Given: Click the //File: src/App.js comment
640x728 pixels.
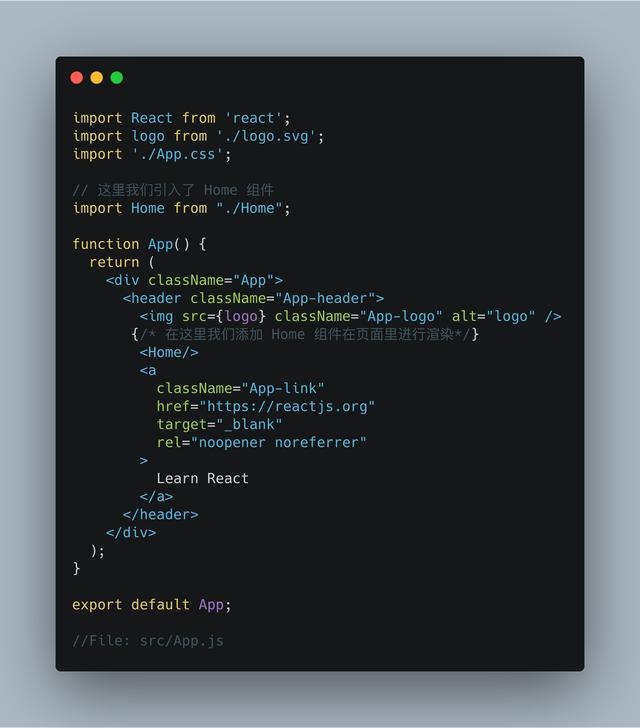Looking at the screenshot, I should tap(148, 641).
